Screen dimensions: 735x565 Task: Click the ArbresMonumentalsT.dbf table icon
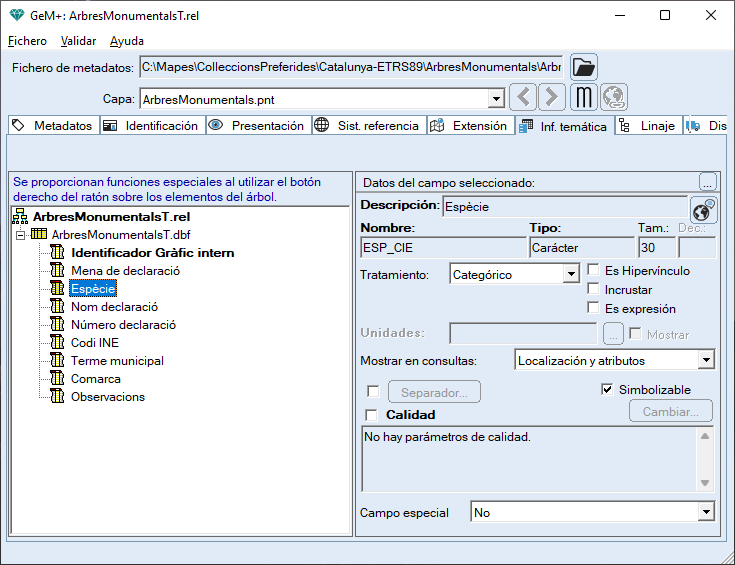click(39, 234)
